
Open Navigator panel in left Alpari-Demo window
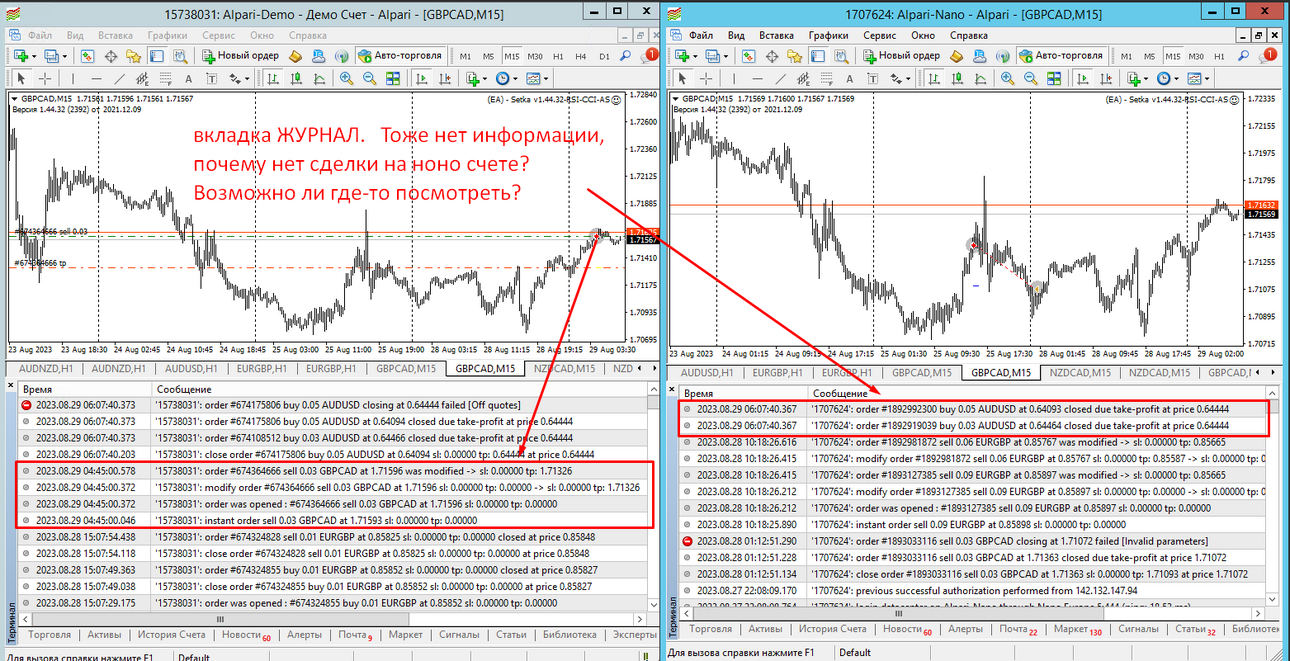tap(133, 55)
